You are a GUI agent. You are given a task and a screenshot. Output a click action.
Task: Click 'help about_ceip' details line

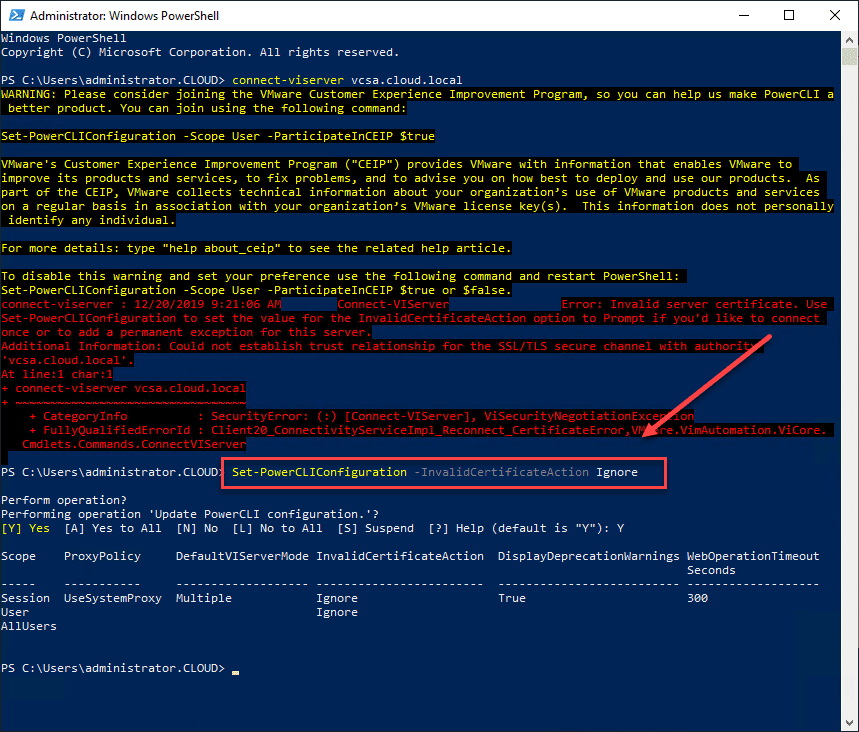256,248
